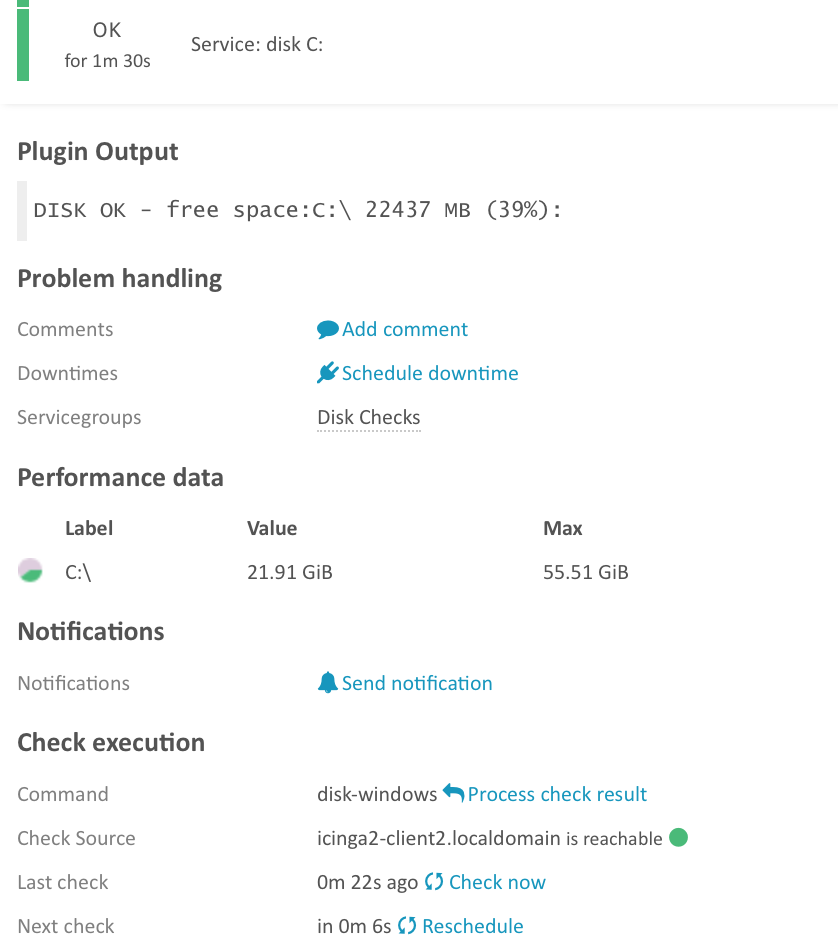838x944 pixels.
Task: Click the bell icon beside Send notification
Action: [x=328, y=682]
